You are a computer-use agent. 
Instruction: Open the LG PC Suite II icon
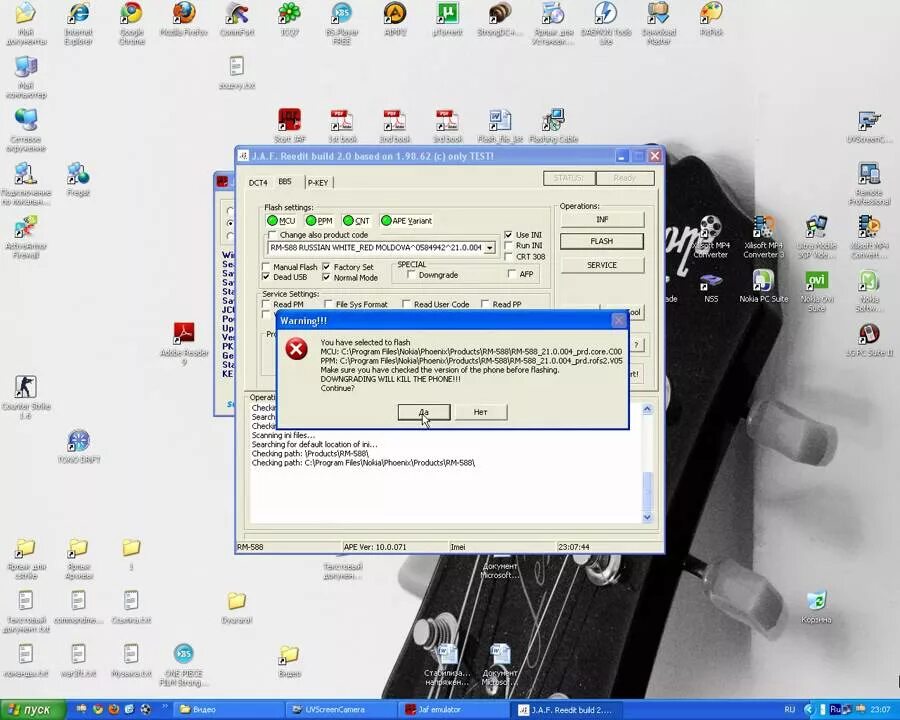[869, 340]
